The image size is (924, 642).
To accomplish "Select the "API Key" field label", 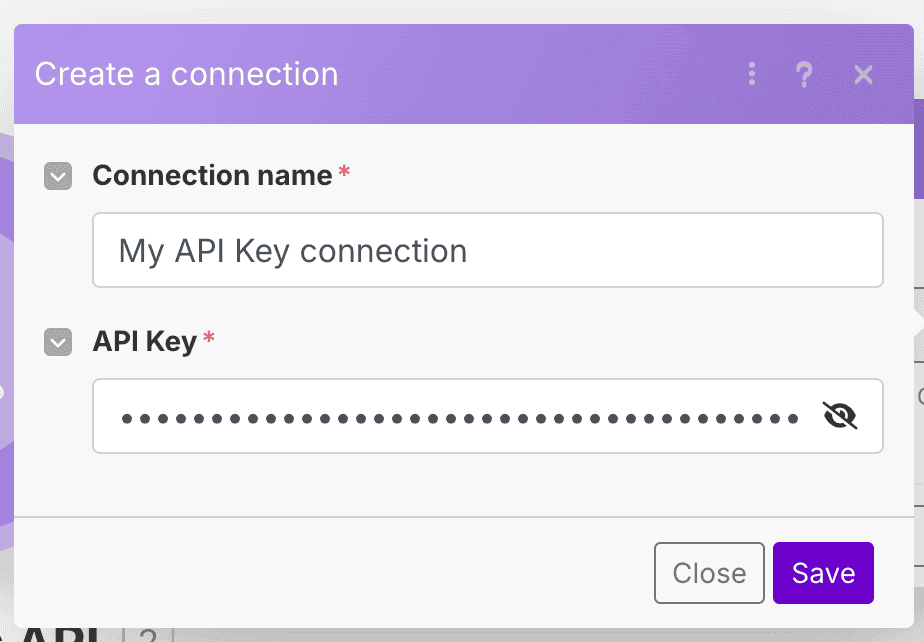I will (145, 342).
